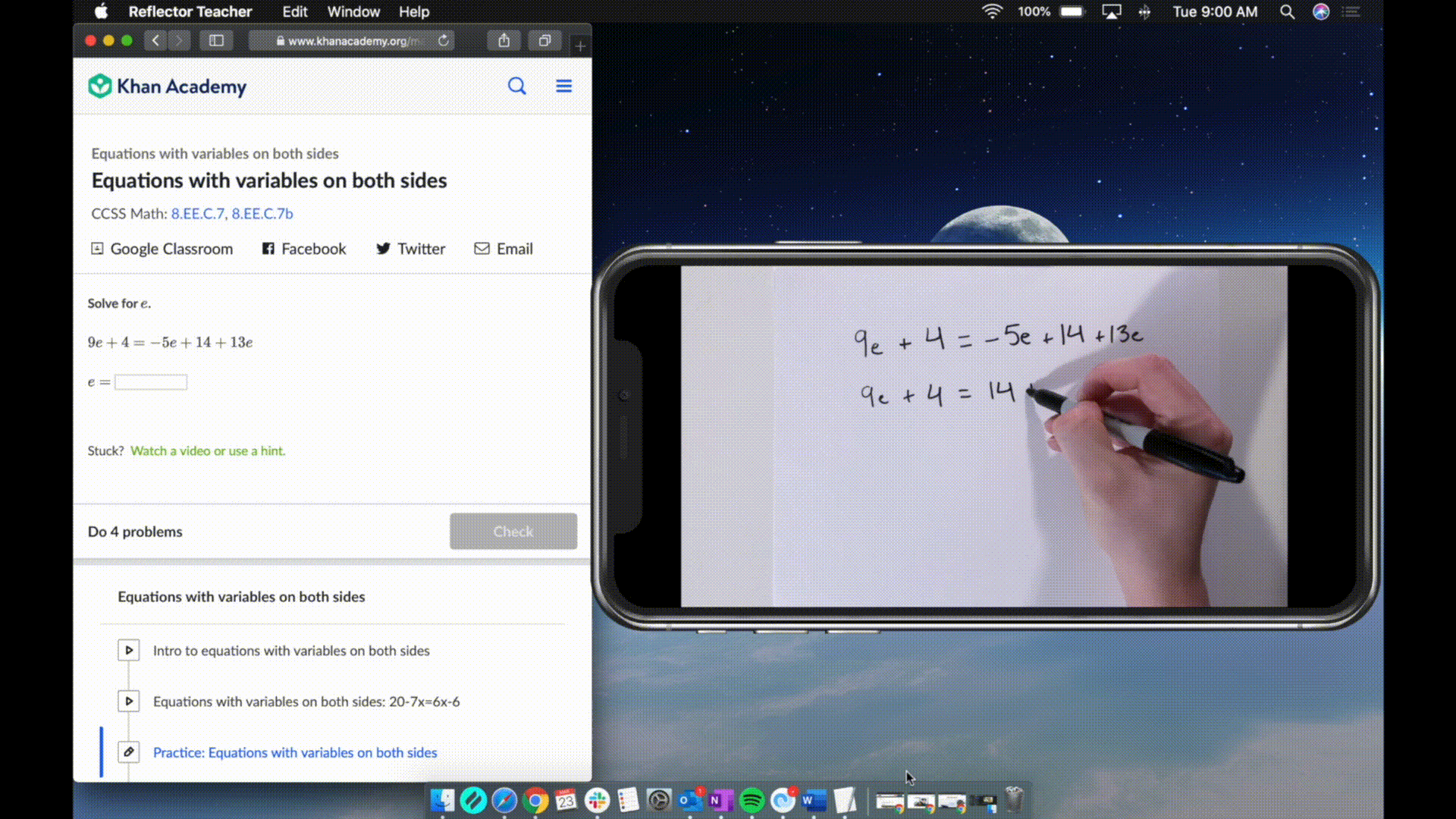Click battery status icon
This screenshot has height=819, width=1456.
click(x=1072, y=11)
